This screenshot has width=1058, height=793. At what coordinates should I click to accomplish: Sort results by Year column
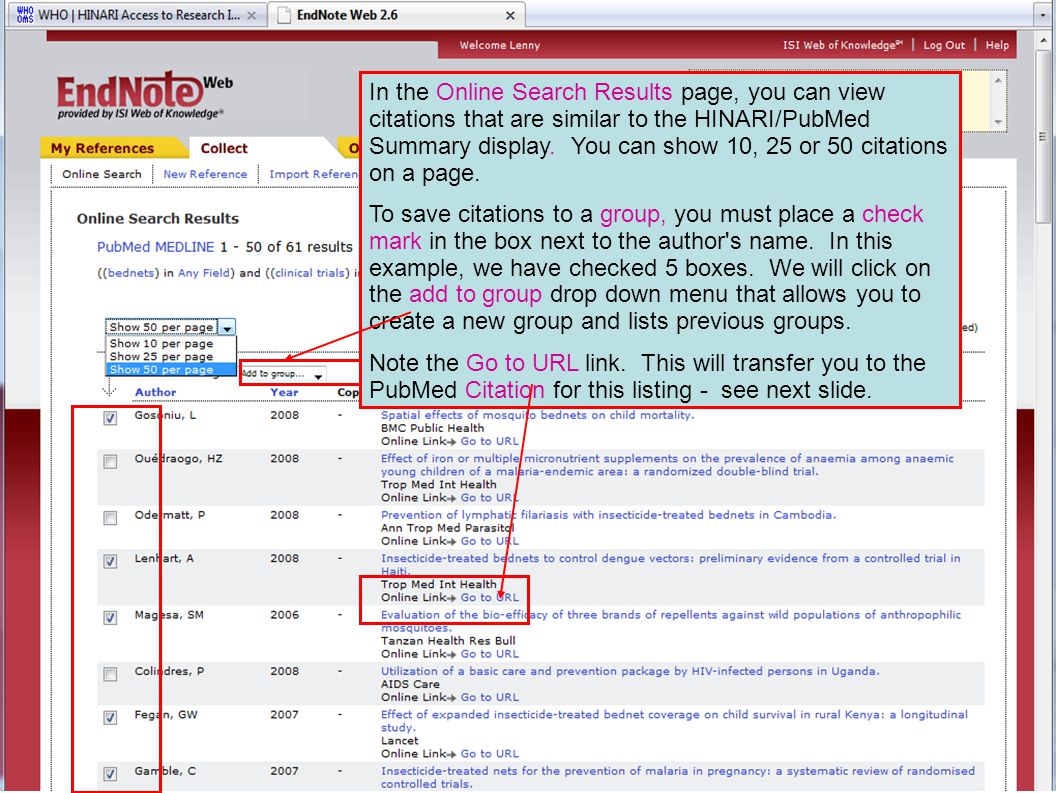point(284,392)
